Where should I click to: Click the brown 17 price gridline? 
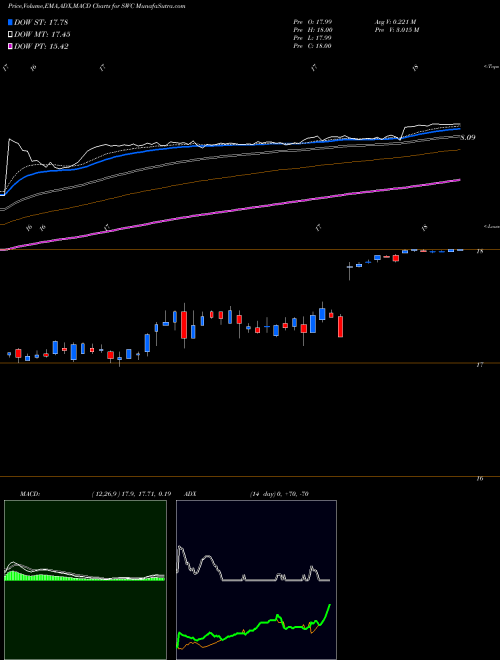point(250,363)
